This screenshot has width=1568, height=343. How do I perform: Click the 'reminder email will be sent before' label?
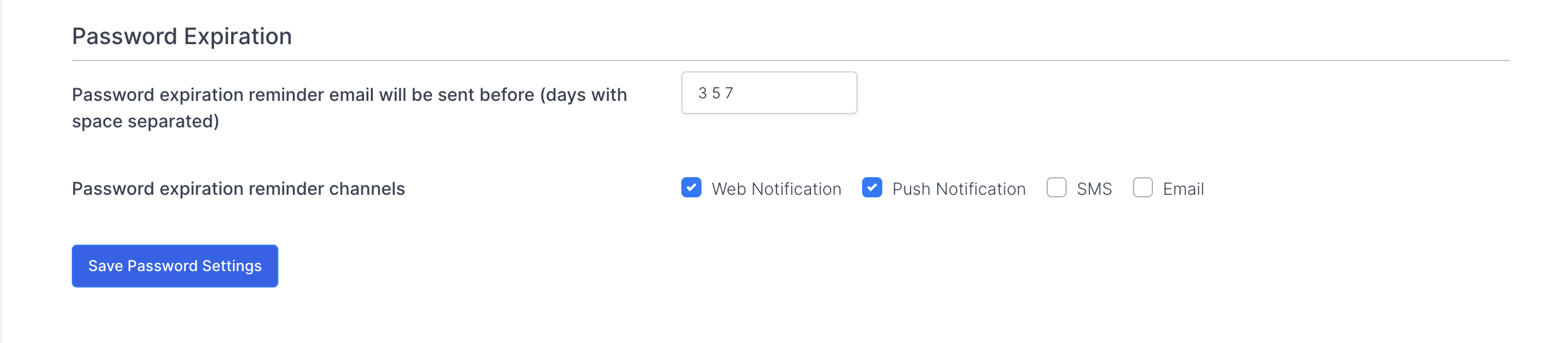coord(349,95)
